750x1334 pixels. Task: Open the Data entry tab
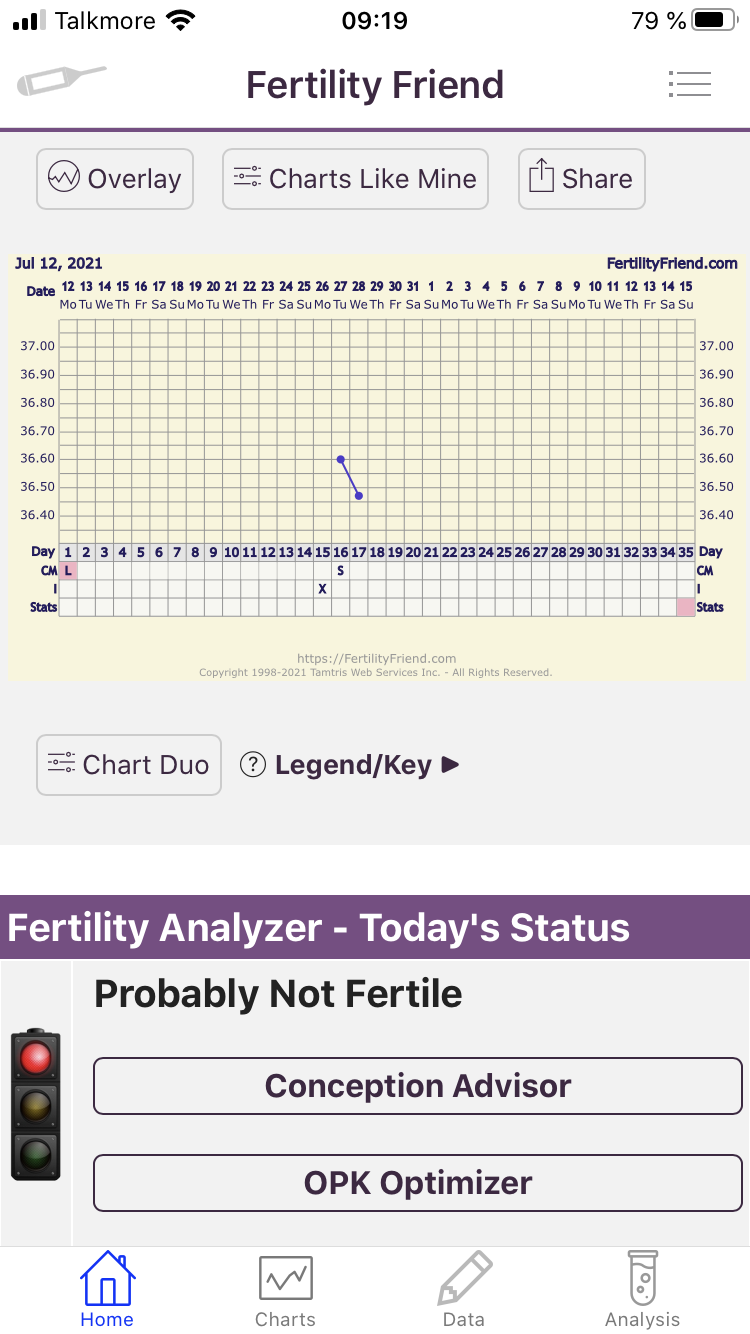point(464,1290)
